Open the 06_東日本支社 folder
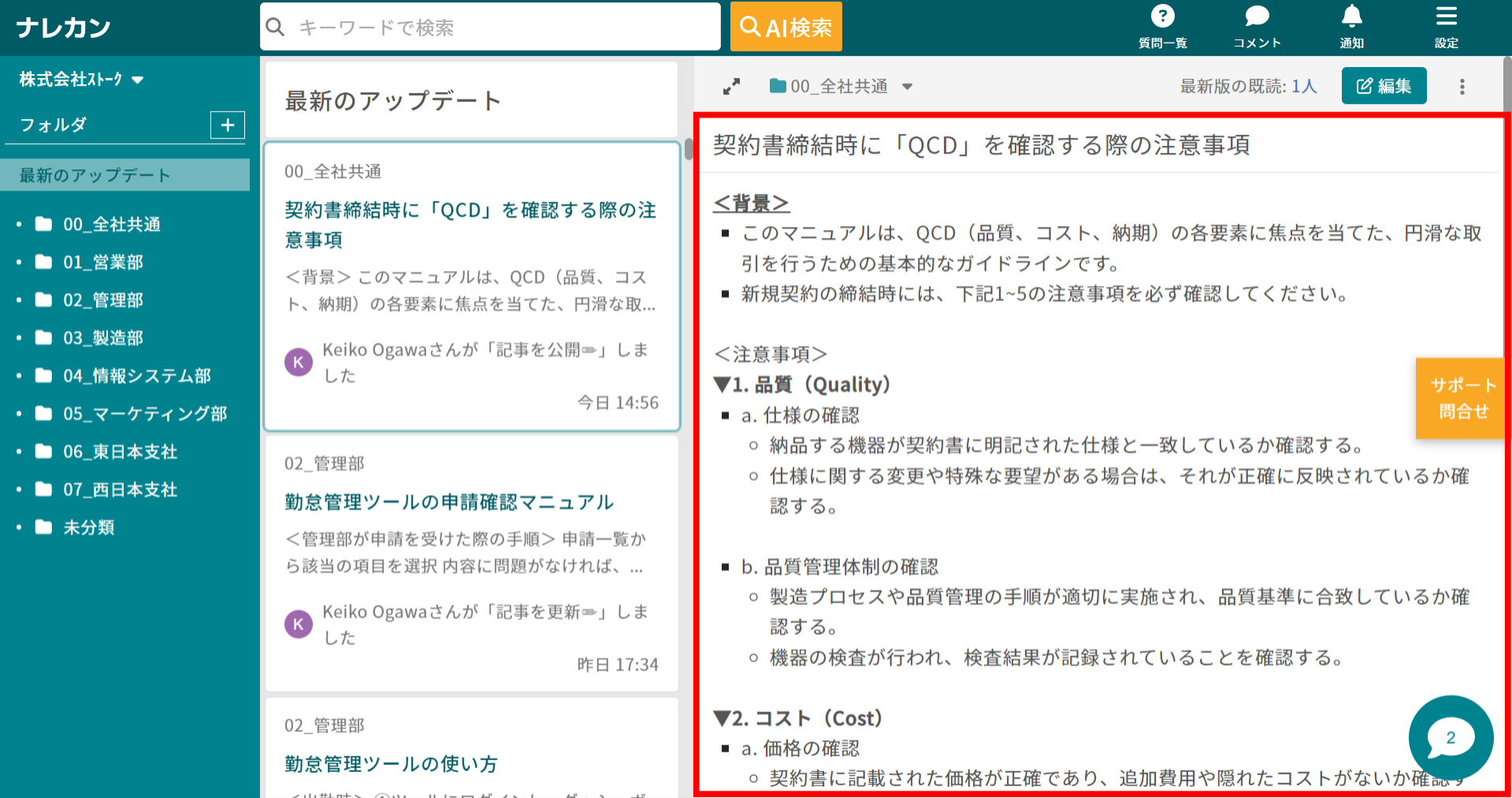1512x798 pixels. pos(121,451)
